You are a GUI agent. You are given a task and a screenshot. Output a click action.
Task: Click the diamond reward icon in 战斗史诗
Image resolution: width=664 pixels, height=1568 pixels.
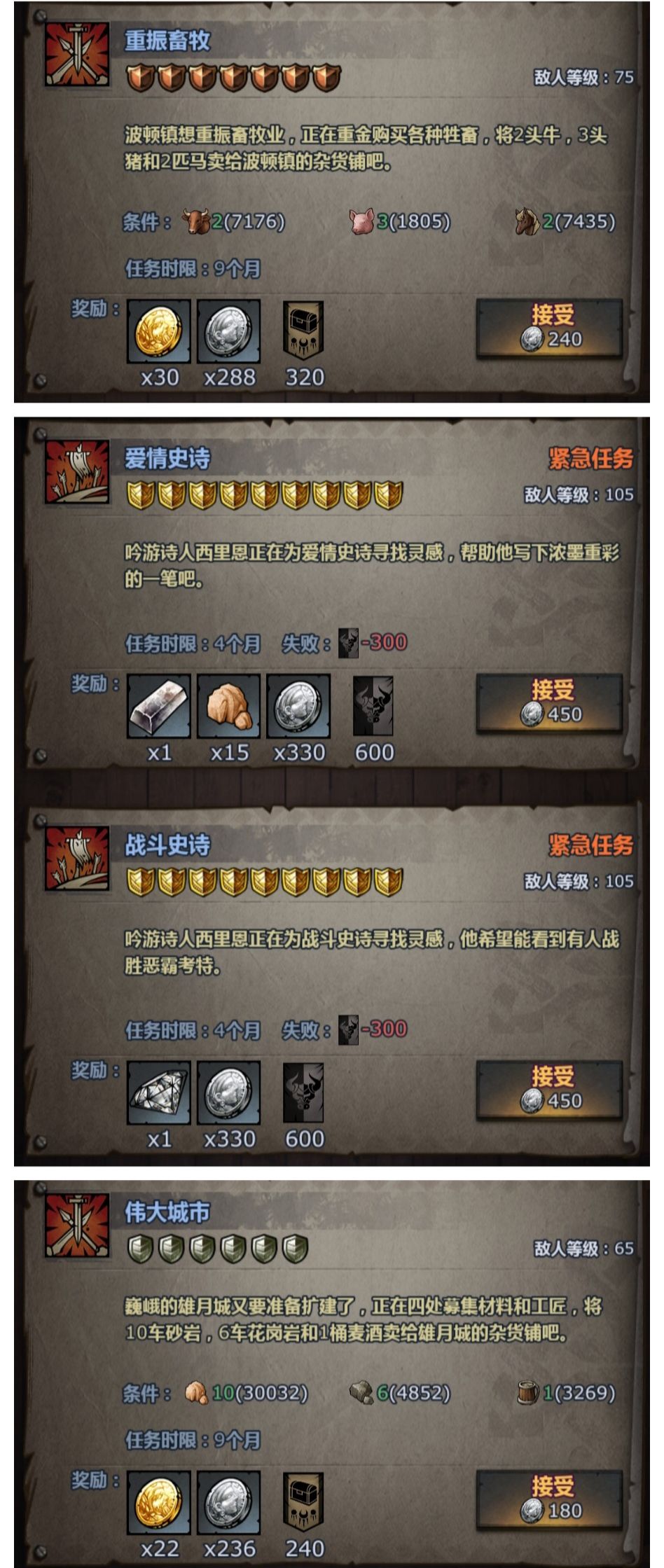tap(159, 1093)
